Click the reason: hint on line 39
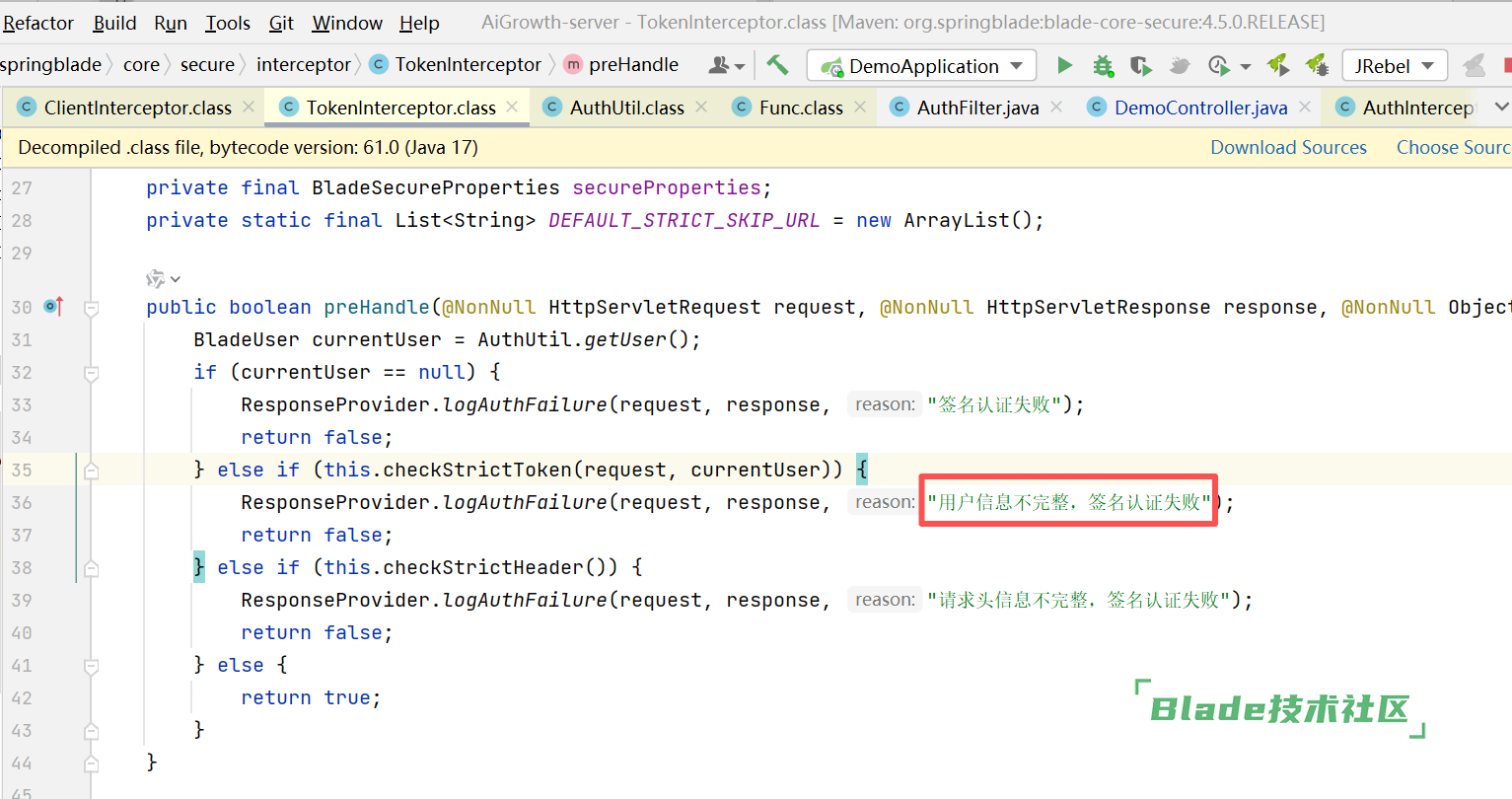Screen dimensions: 1512x799 click(x=885, y=600)
